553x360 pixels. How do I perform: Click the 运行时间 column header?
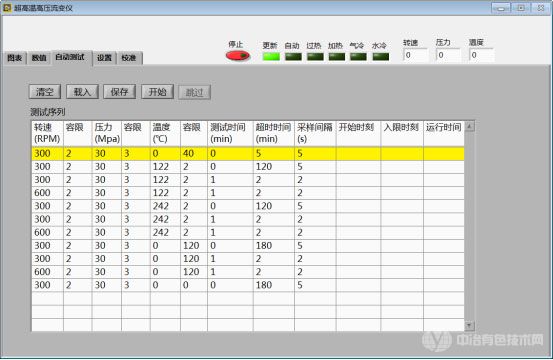[x=444, y=133]
